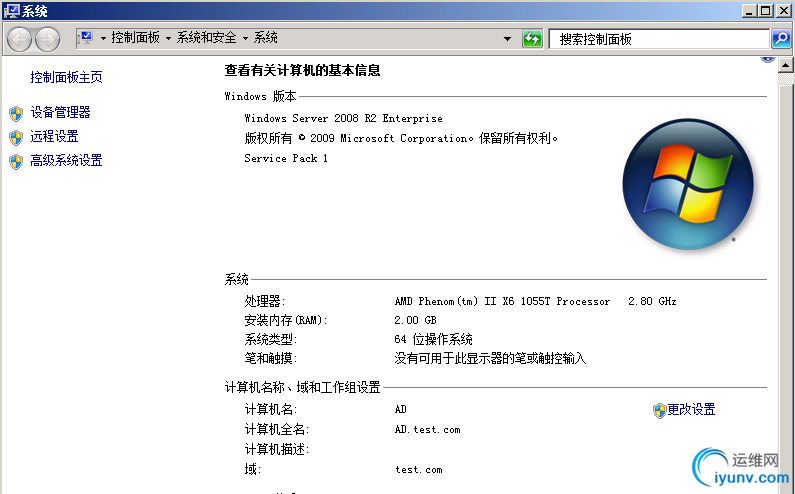Open 控制面板主页 link
Screen dimensions: 795x494
(66, 77)
